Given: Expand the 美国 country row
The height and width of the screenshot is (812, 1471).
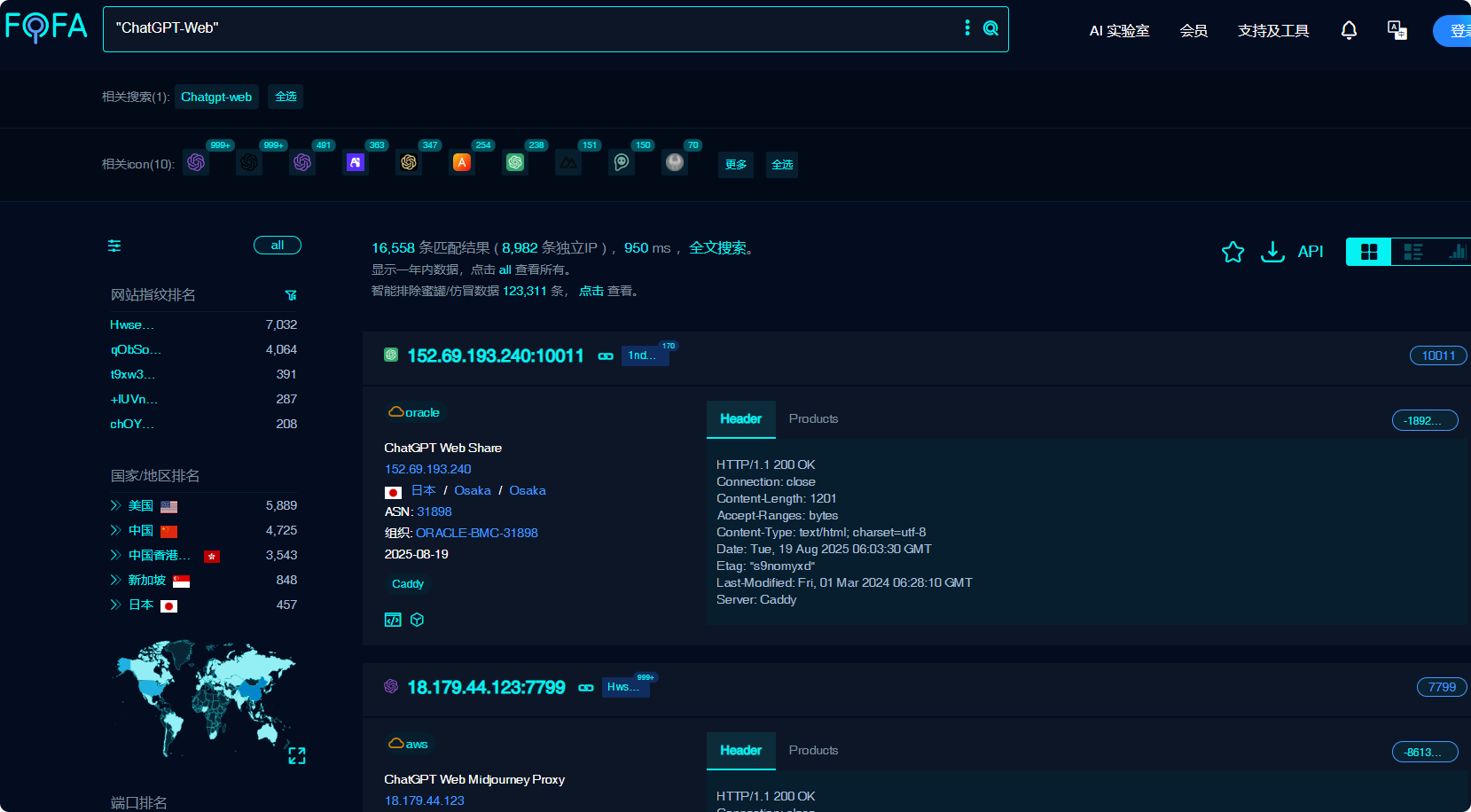Looking at the screenshot, I should point(115,505).
